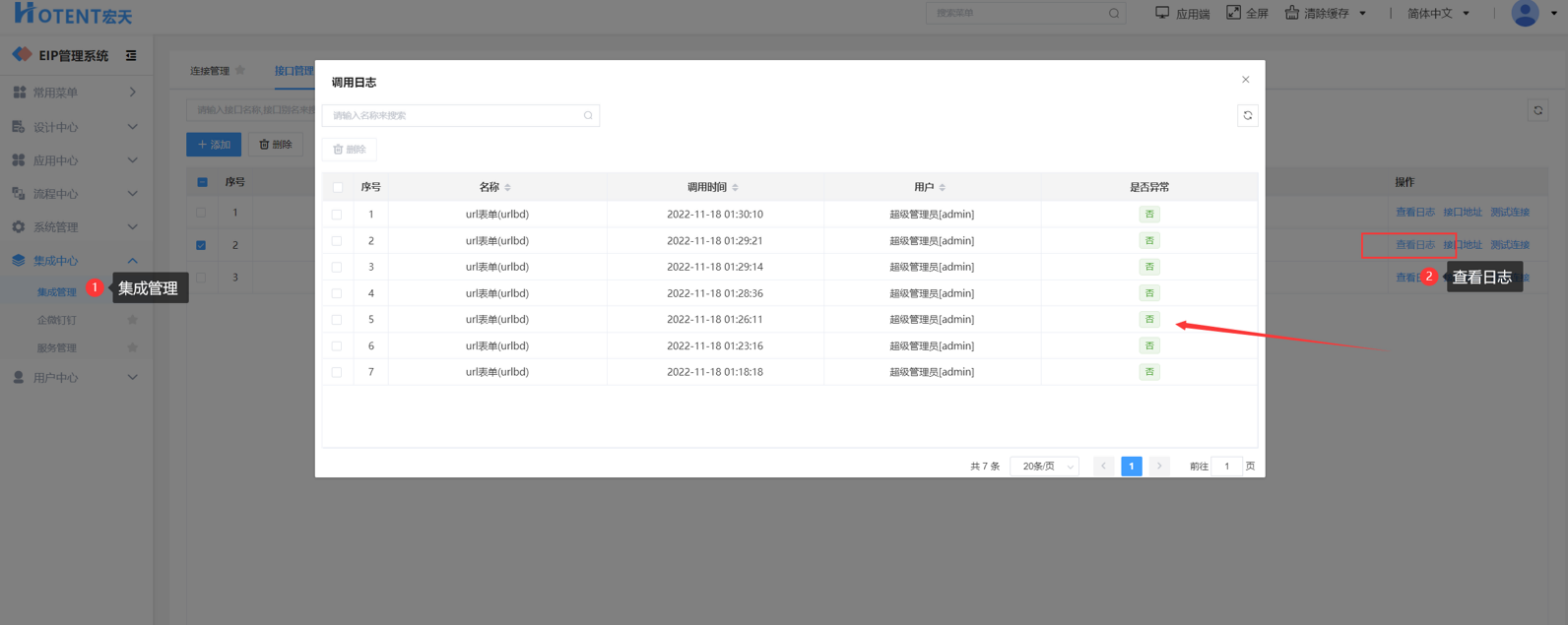Click the star on the 连接管理 tab
1568x625 pixels.
[240, 70]
